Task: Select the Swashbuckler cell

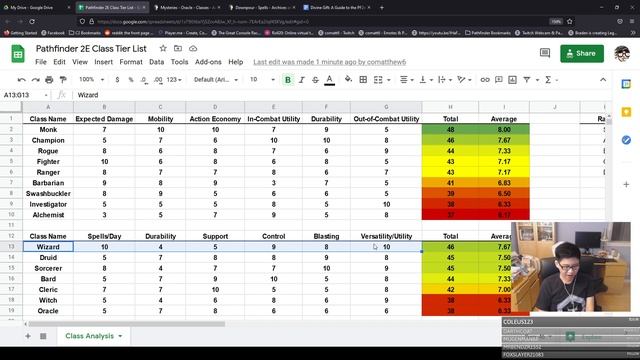Action: [x=48, y=193]
